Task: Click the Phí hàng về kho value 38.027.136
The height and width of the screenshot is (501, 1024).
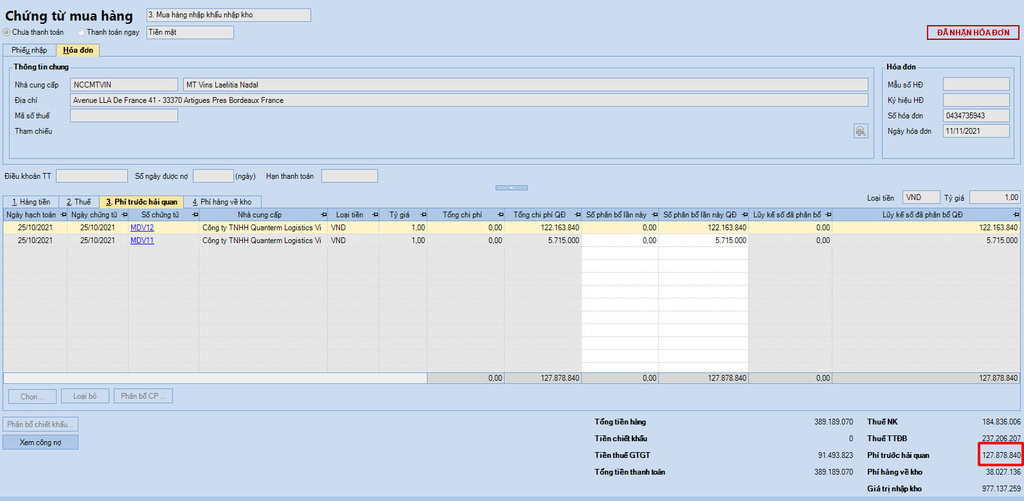Action: (1002, 472)
